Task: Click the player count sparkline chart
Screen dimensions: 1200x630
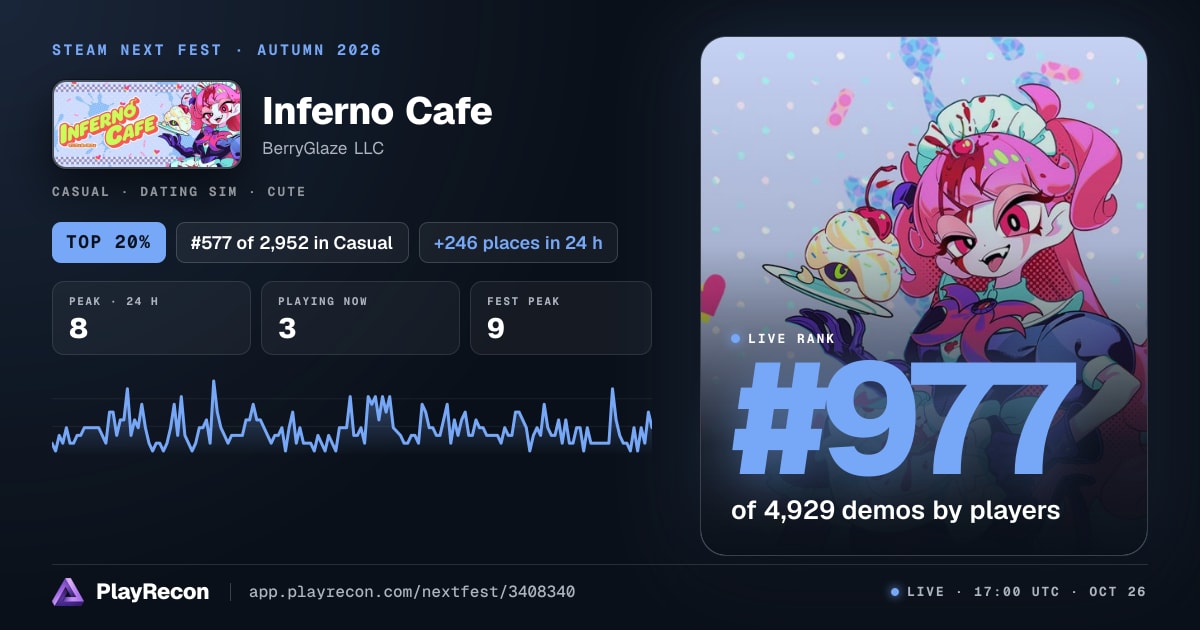Action: 352,418
